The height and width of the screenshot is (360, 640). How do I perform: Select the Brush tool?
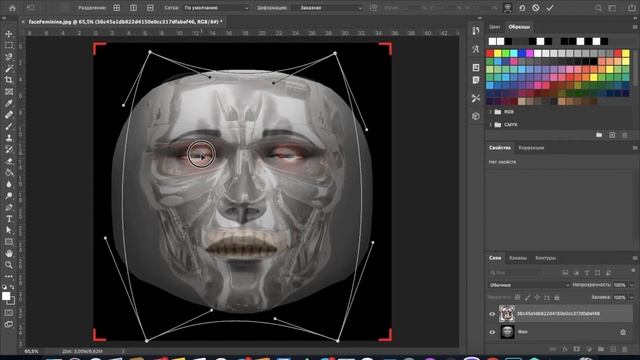click(x=9, y=126)
